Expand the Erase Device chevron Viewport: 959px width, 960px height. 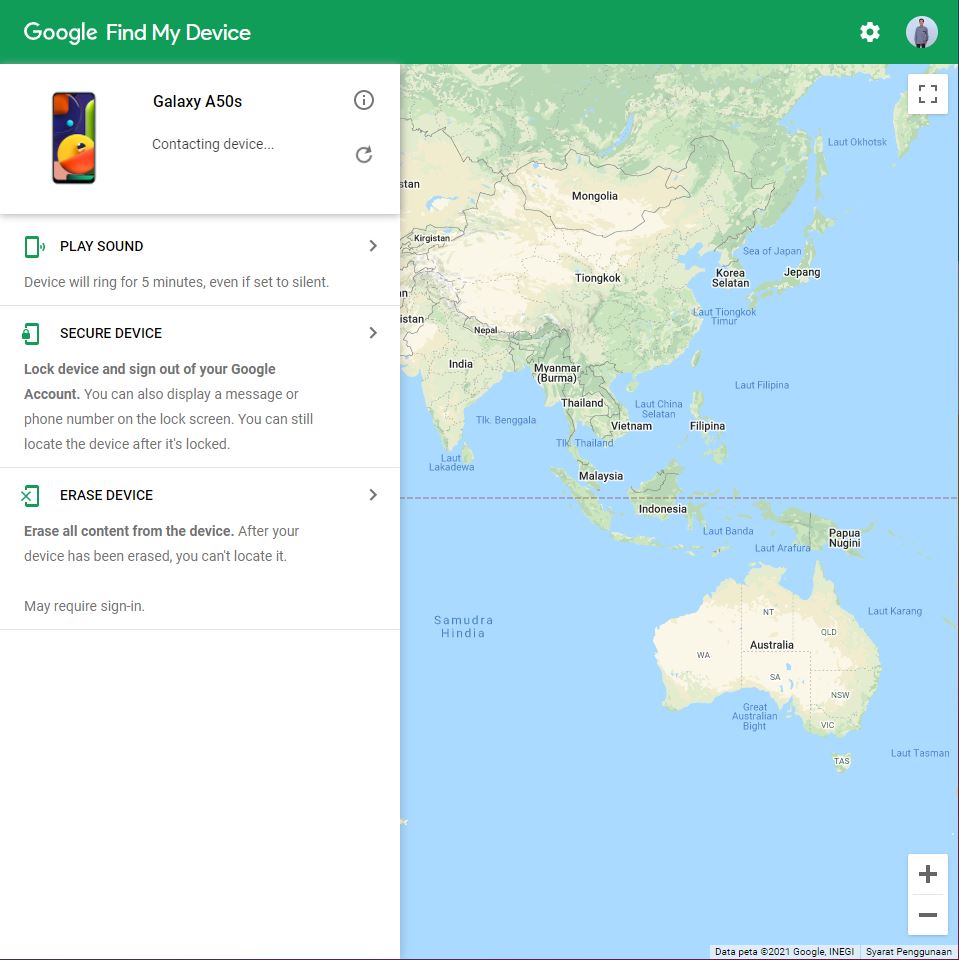click(x=373, y=495)
